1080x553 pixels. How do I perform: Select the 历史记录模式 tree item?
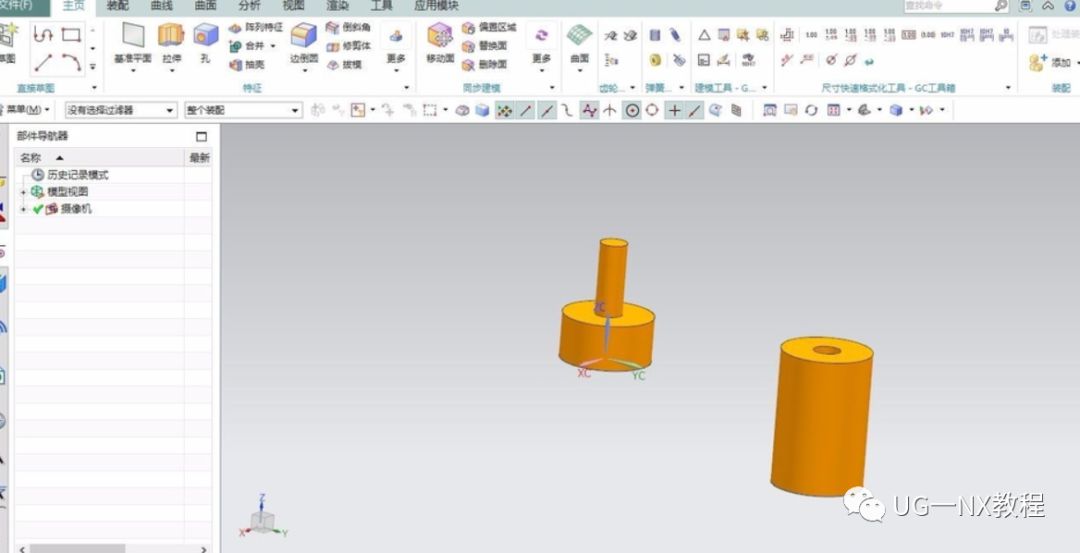pyautogui.click(x=70, y=175)
